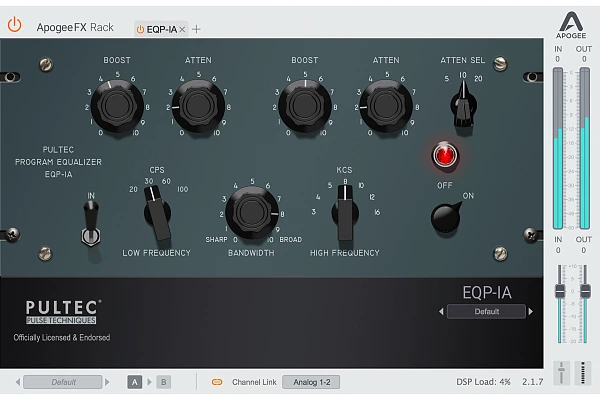Click the HIGH FREQUENCY label
This screenshot has width=600, height=400.
pos(345,253)
